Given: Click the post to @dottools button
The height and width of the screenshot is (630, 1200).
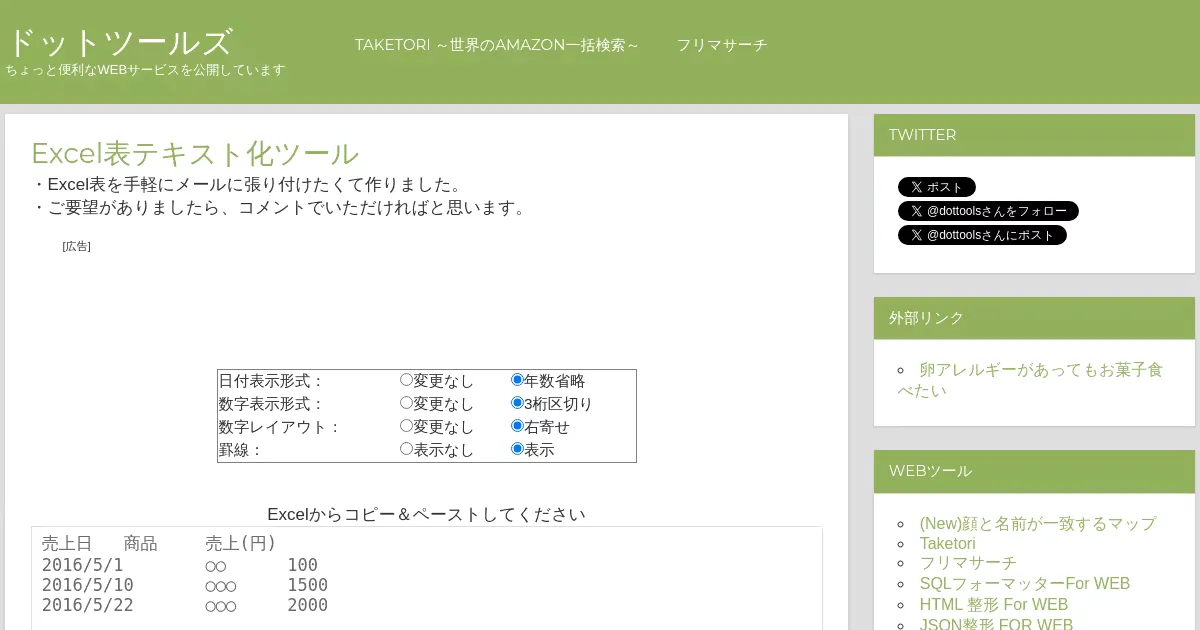Looking at the screenshot, I should 981,235.
